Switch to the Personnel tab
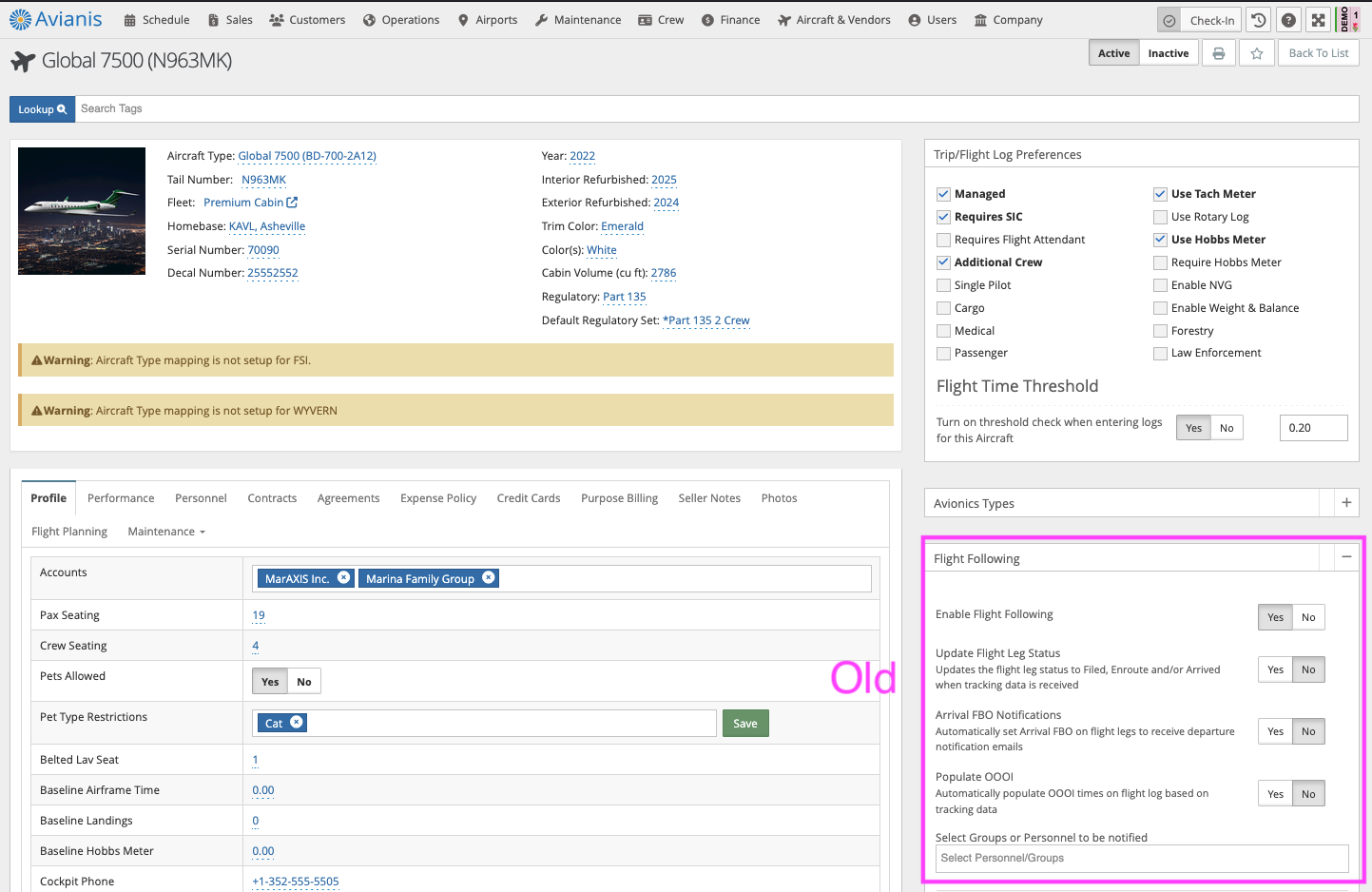 pos(201,498)
